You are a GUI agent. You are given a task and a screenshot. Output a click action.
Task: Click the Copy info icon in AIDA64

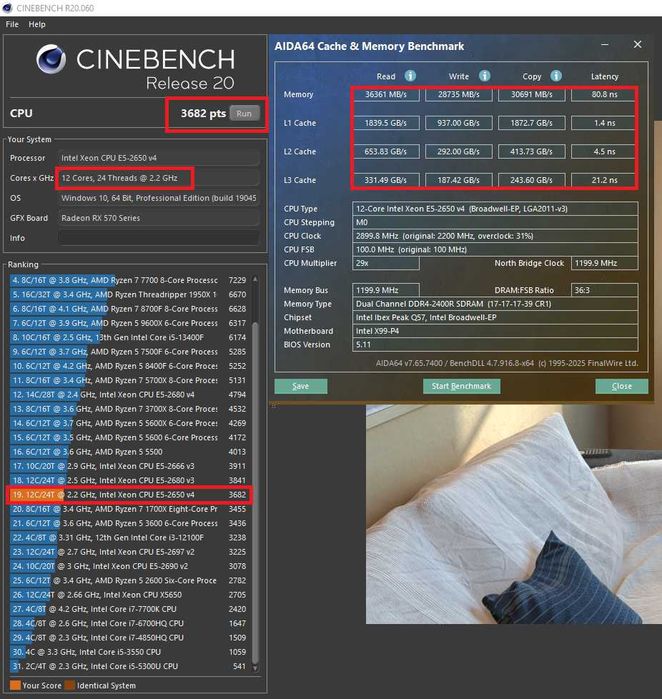556,76
